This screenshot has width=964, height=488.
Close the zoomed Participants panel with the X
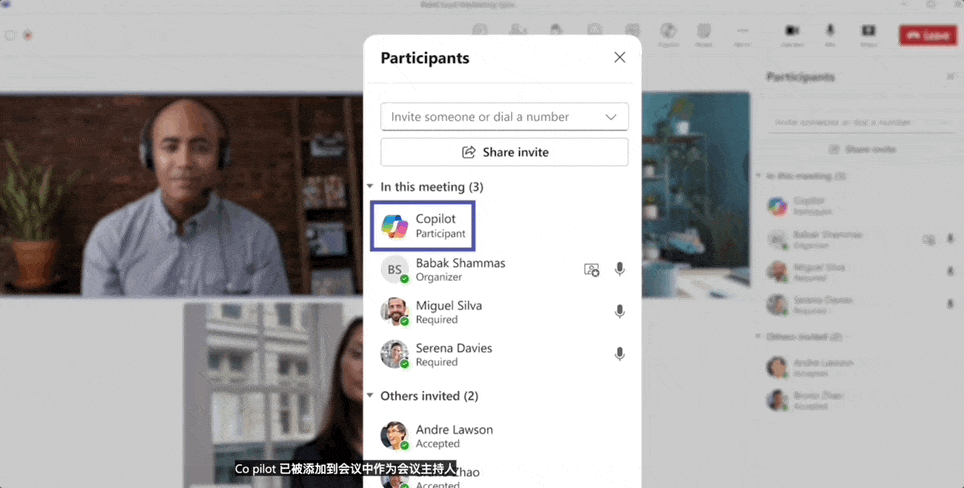pyautogui.click(x=619, y=57)
